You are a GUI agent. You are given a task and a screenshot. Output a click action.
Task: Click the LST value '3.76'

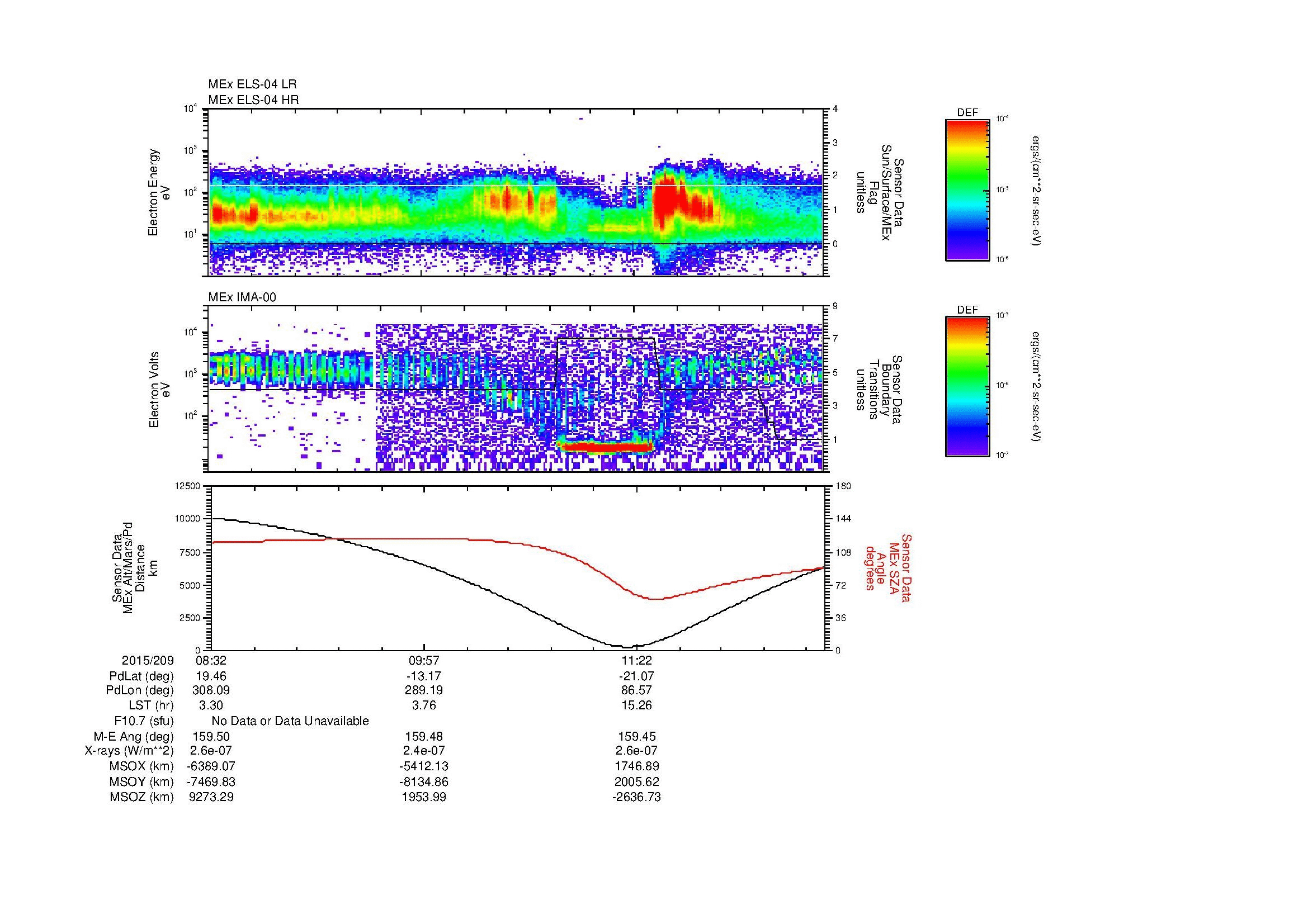coord(424,705)
